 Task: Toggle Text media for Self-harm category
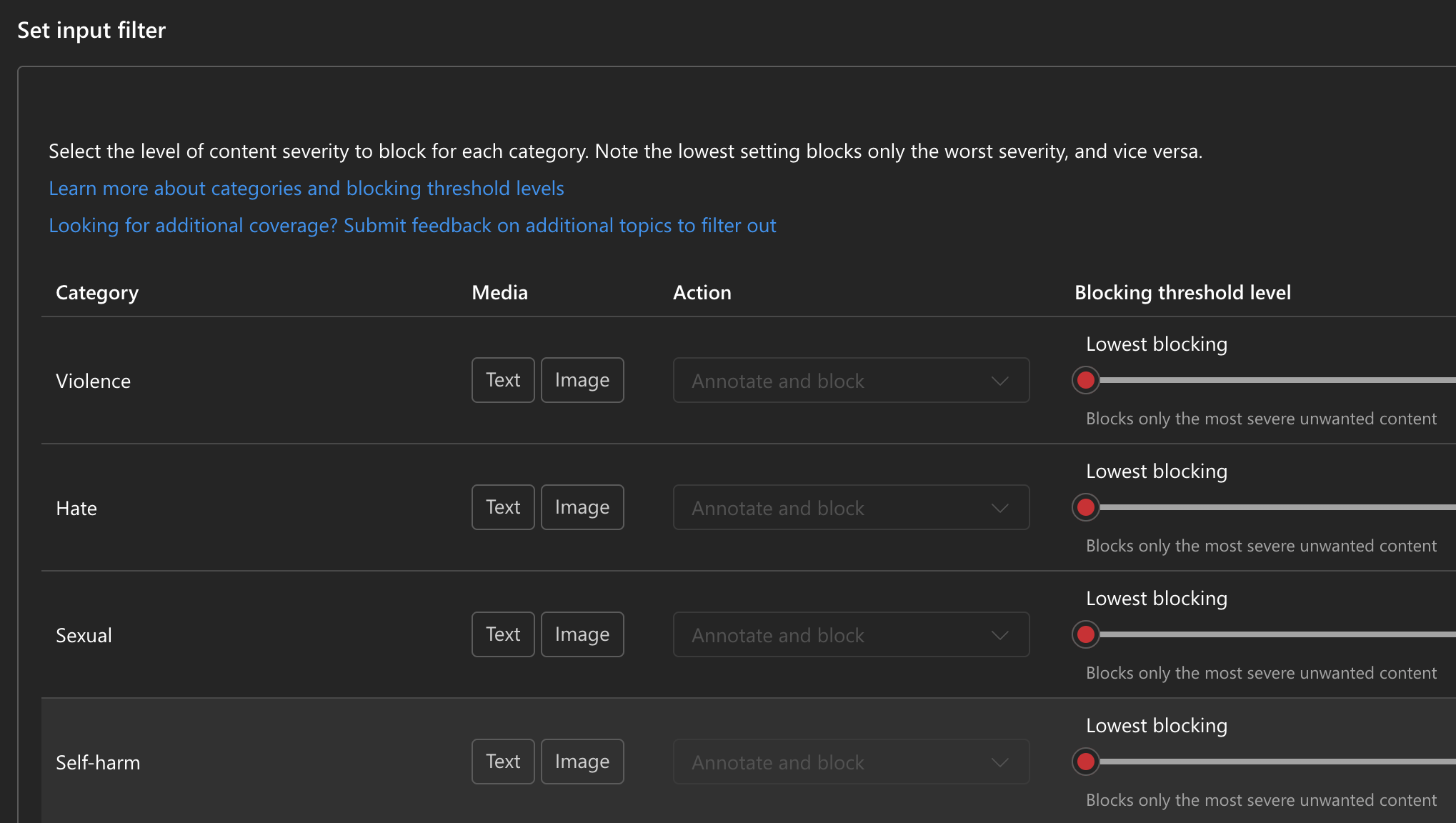click(503, 762)
